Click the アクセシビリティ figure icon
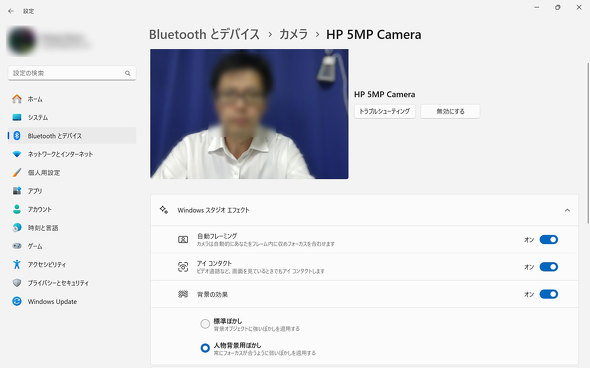590x368 pixels. click(x=17, y=265)
